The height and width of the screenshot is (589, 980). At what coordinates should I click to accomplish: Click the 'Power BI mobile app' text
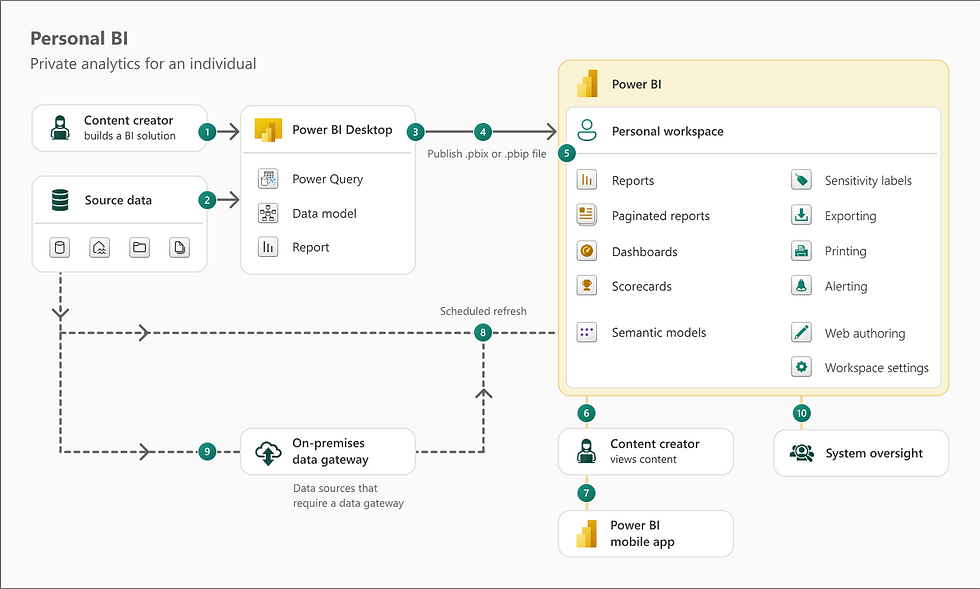[642, 533]
